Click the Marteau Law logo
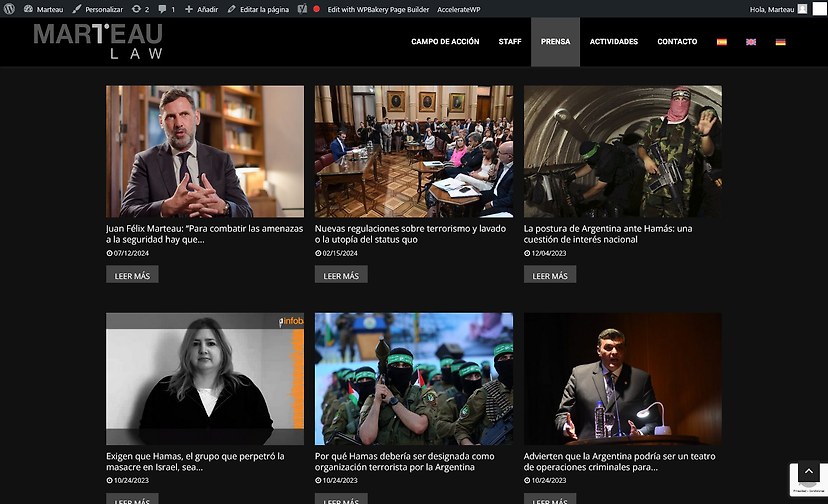The image size is (828, 504). pos(98,41)
